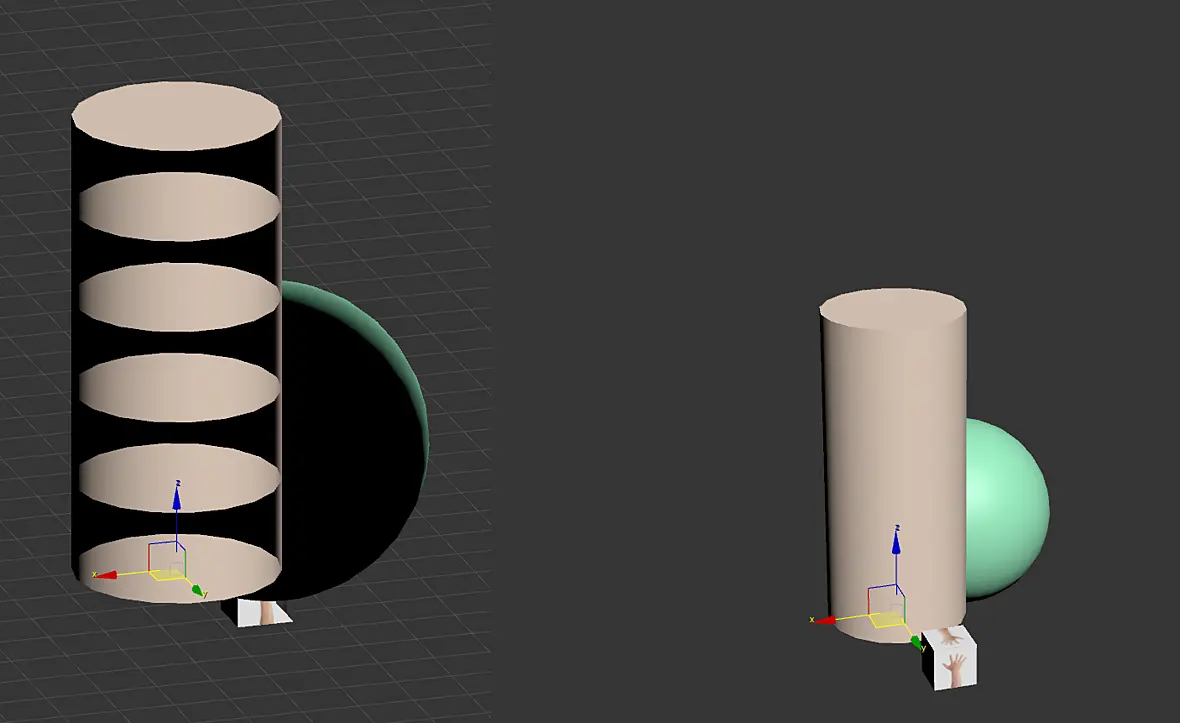Click the yellow XY plane handle in left gizmo

(x=167, y=576)
